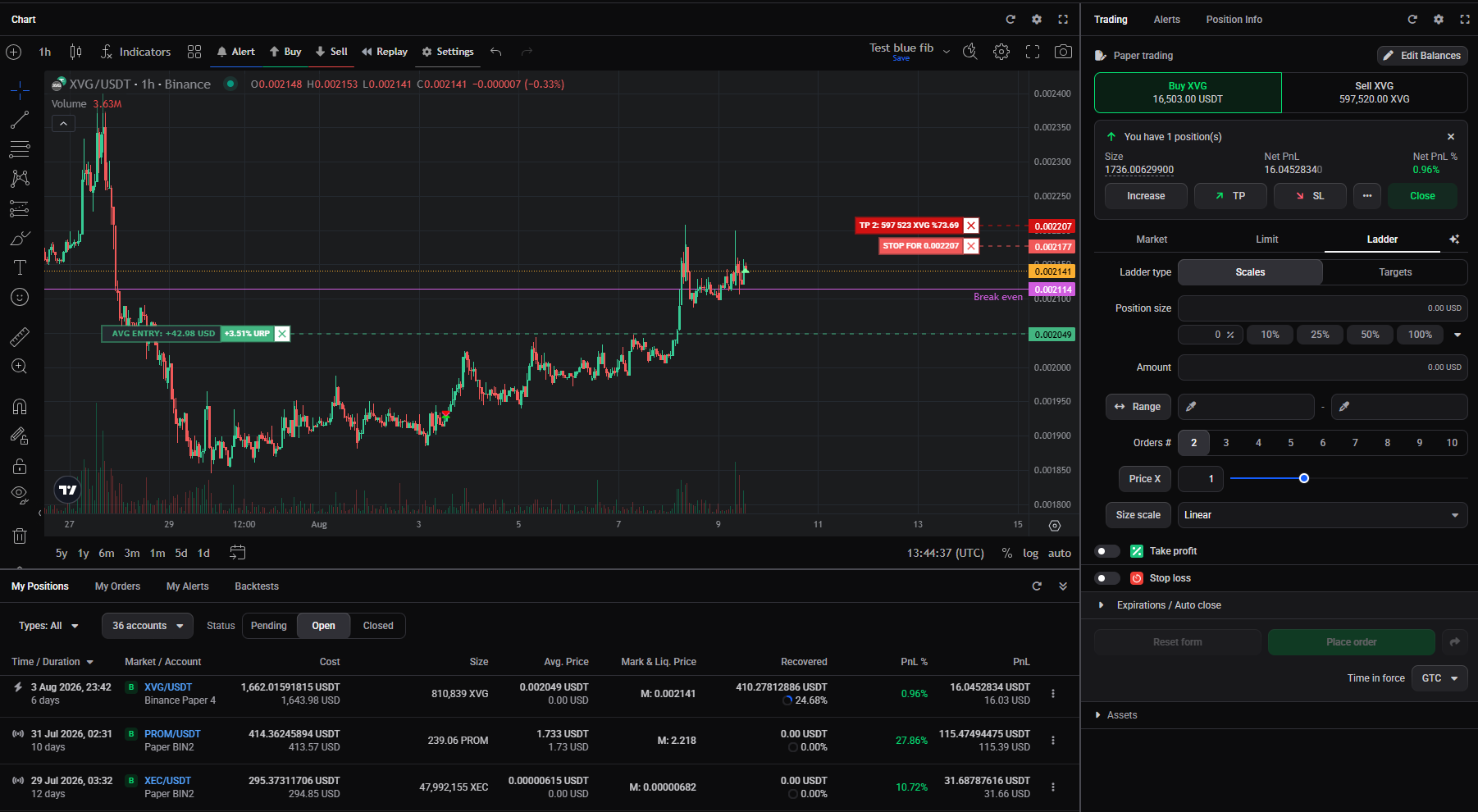The height and width of the screenshot is (812, 1478).
Task: Switch to the Position Info tab
Action: click(1234, 20)
